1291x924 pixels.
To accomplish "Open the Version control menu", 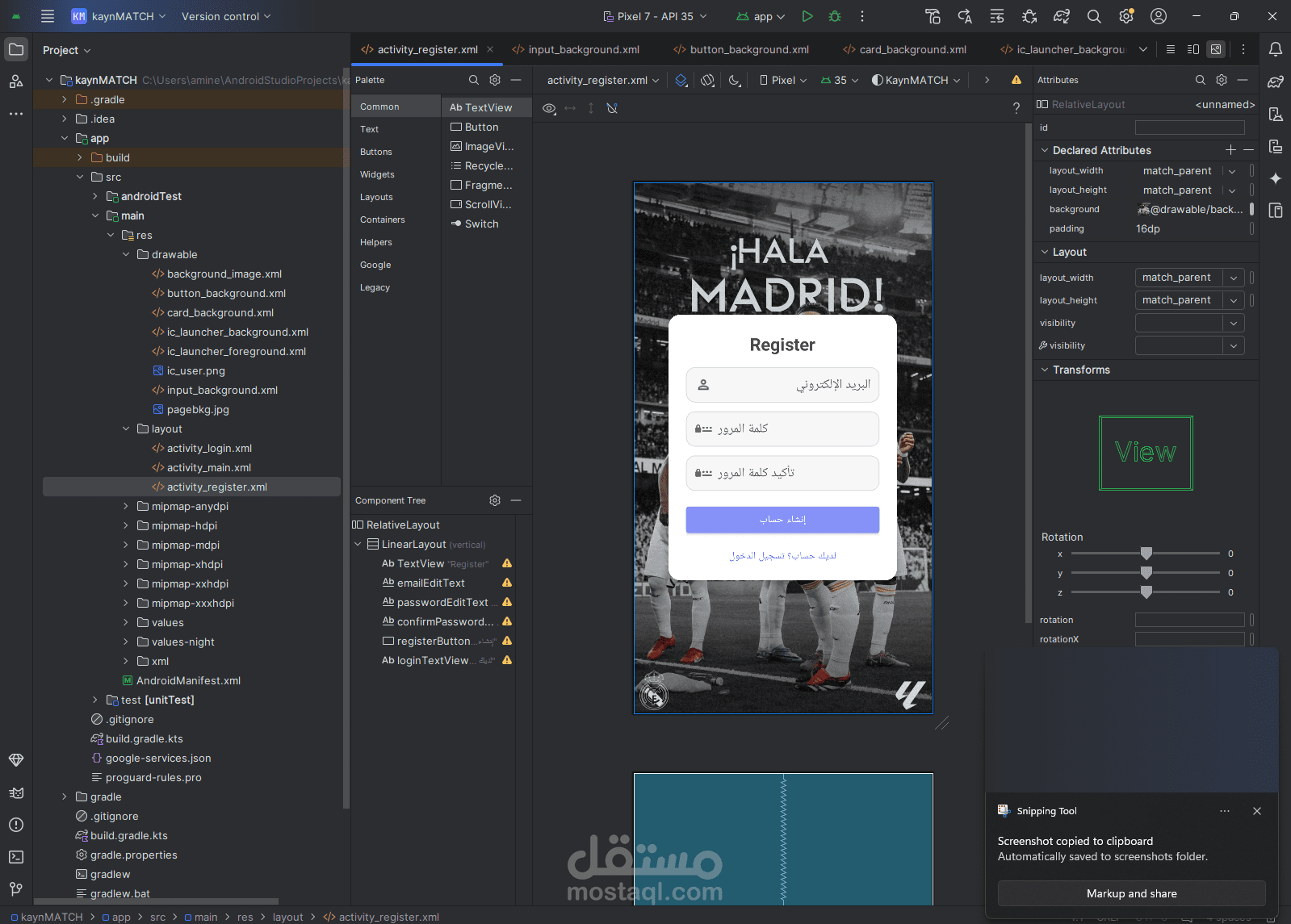I will pos(226,16).
